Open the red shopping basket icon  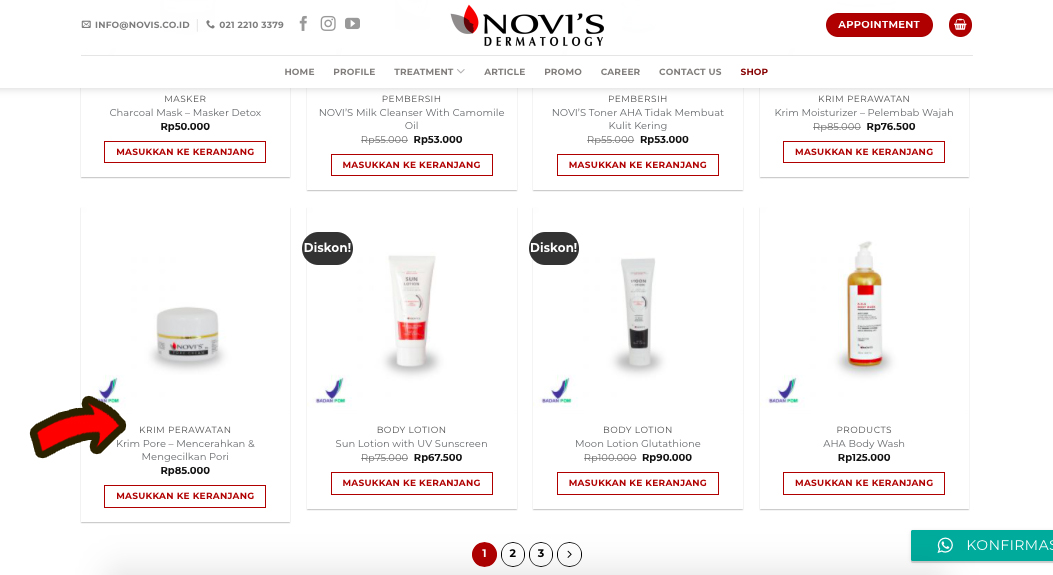pyautogui.click(x=960, y=25)
